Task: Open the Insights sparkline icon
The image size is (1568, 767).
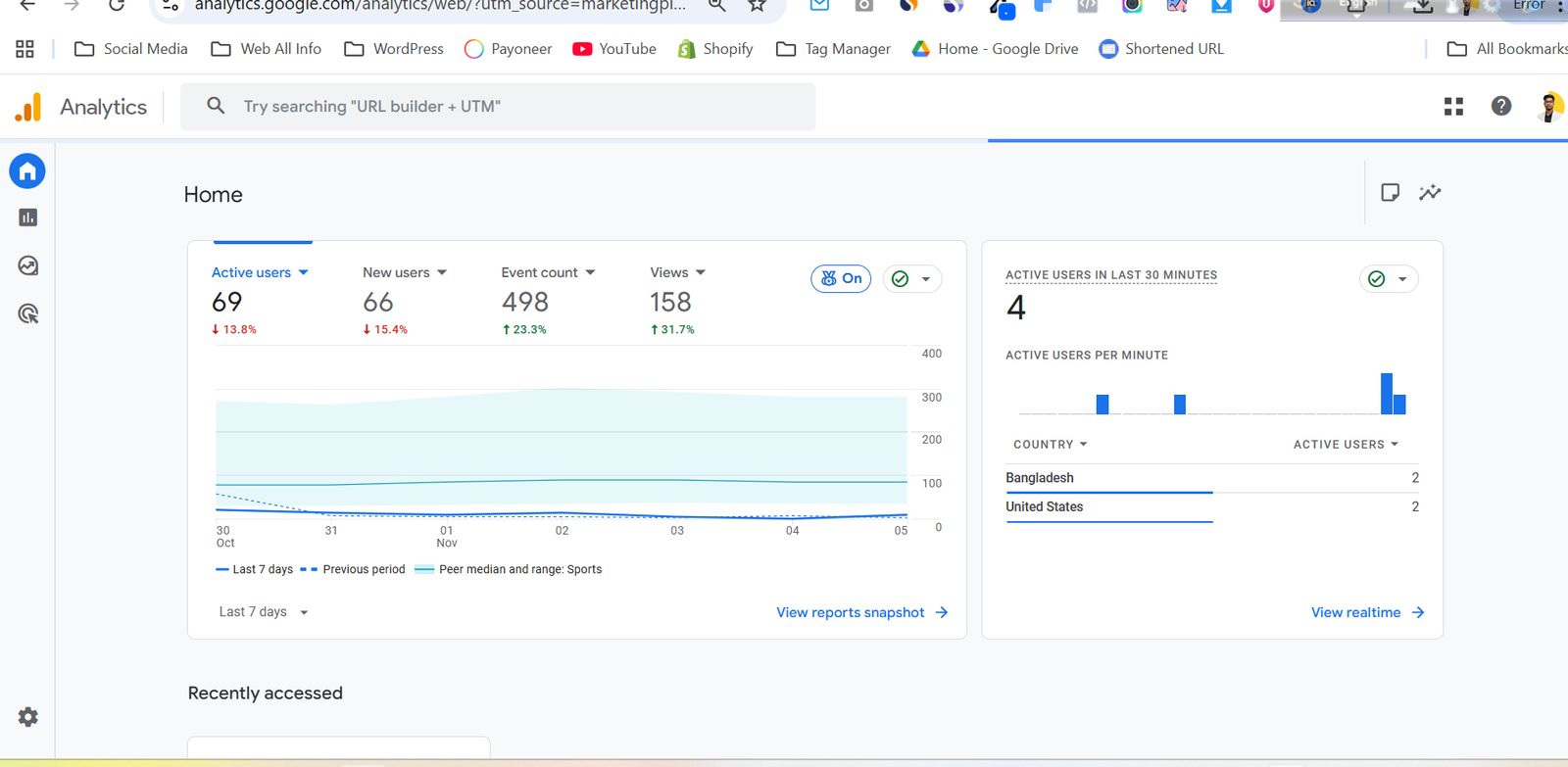Action: click(1430, 192)
